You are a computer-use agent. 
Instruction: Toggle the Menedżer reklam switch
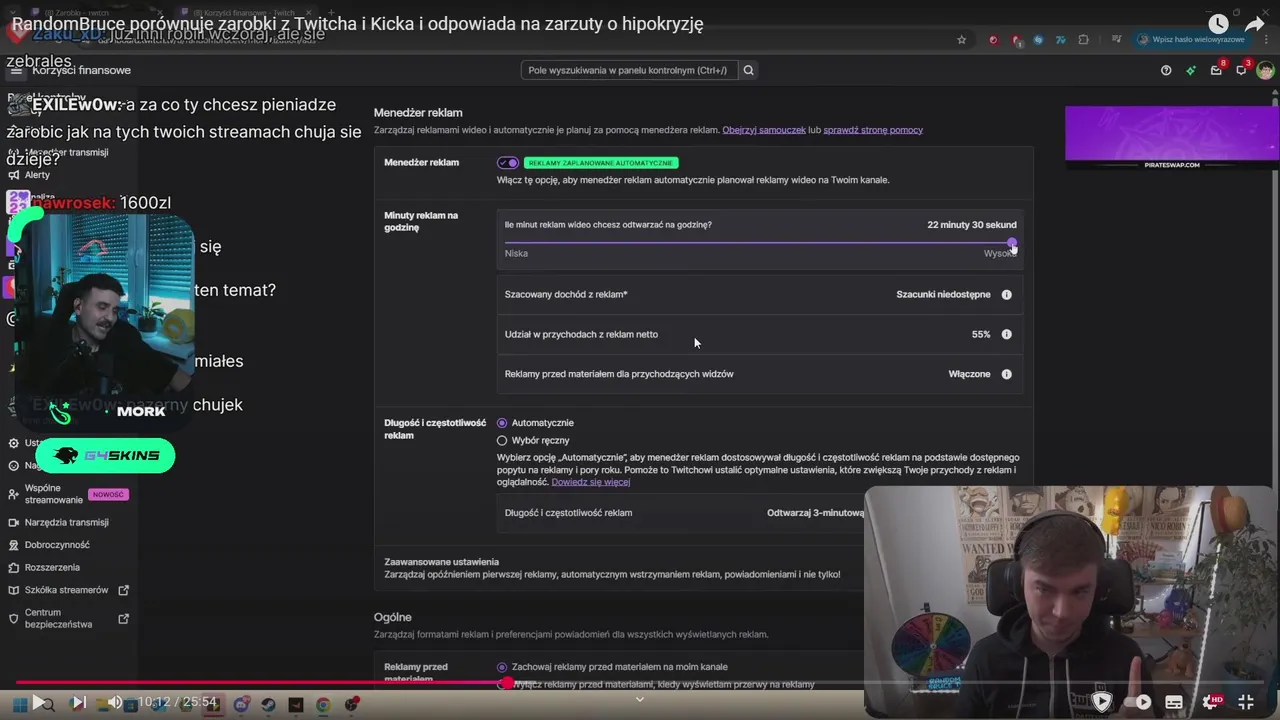tap(508, 163)
